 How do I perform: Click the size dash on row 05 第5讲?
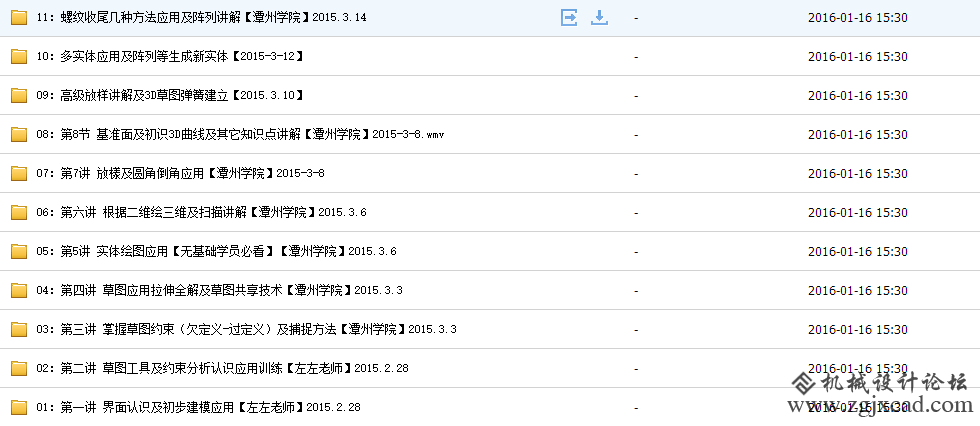tap(636, 252)
